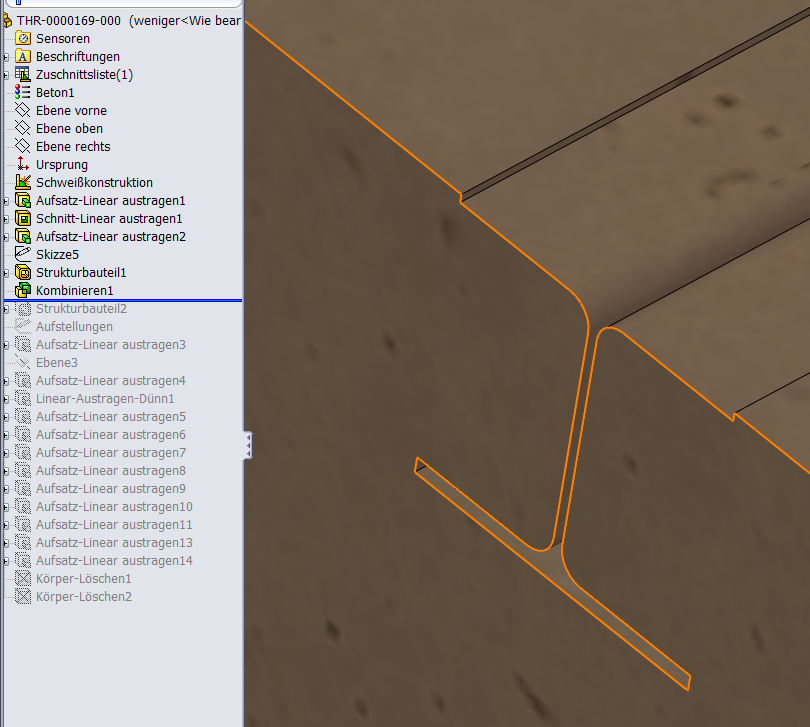Click the Aufsatz-Linear austragen14 greyed icon
This screenshot has width=810, height=727.
pos(23,561)
